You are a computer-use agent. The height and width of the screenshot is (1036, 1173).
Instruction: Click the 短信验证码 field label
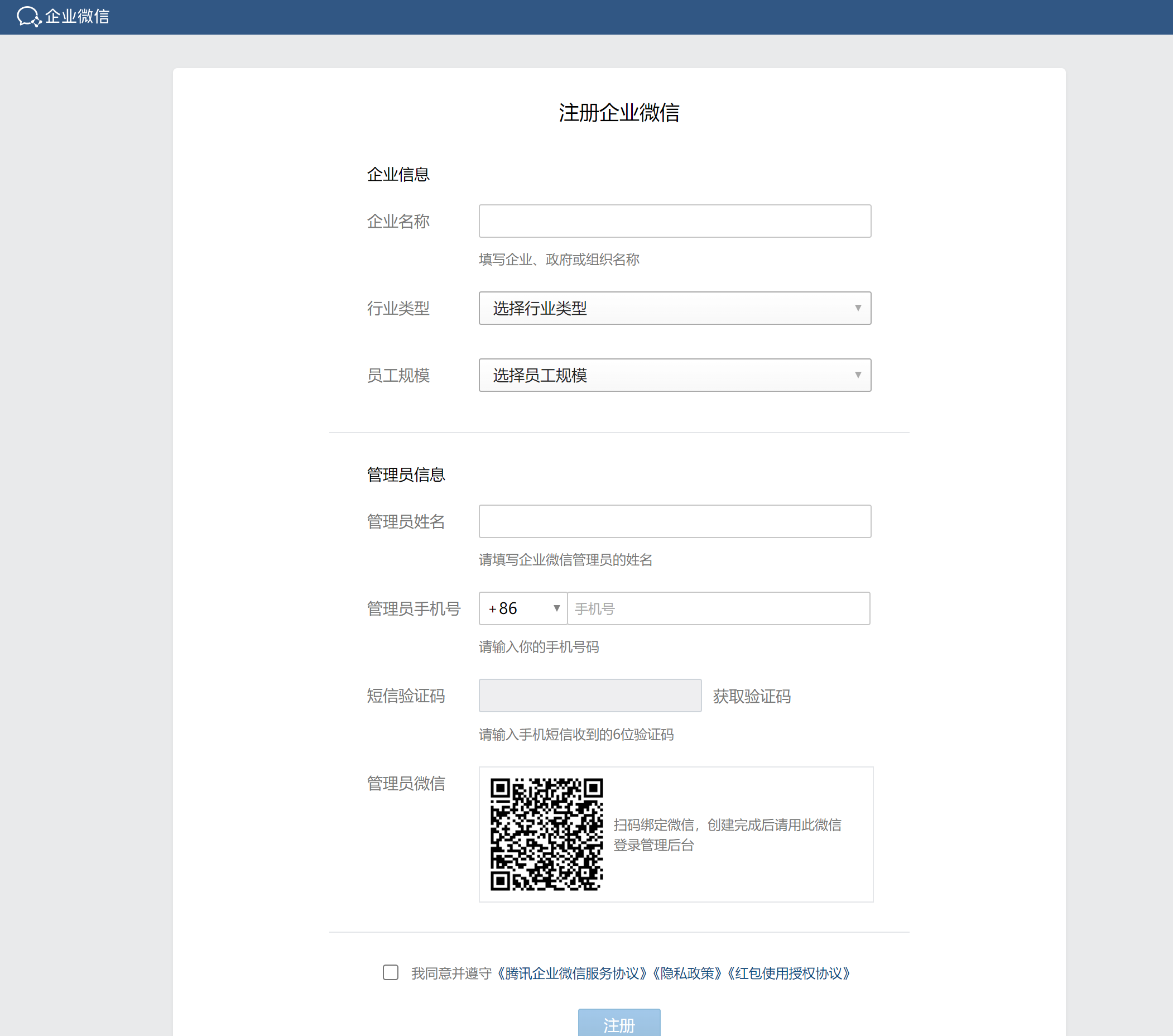[x=406, y=696]
